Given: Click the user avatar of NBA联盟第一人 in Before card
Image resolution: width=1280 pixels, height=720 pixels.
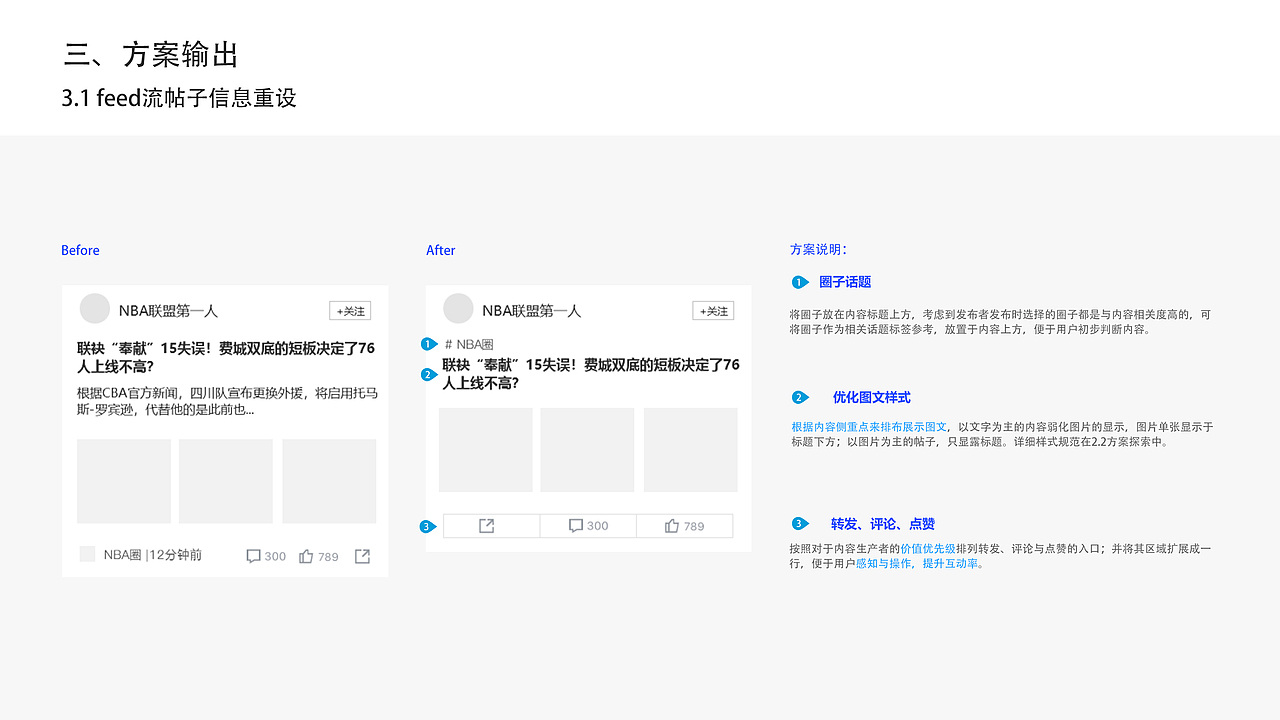Looking at the screenshot, I should click(x=94, y=308).
